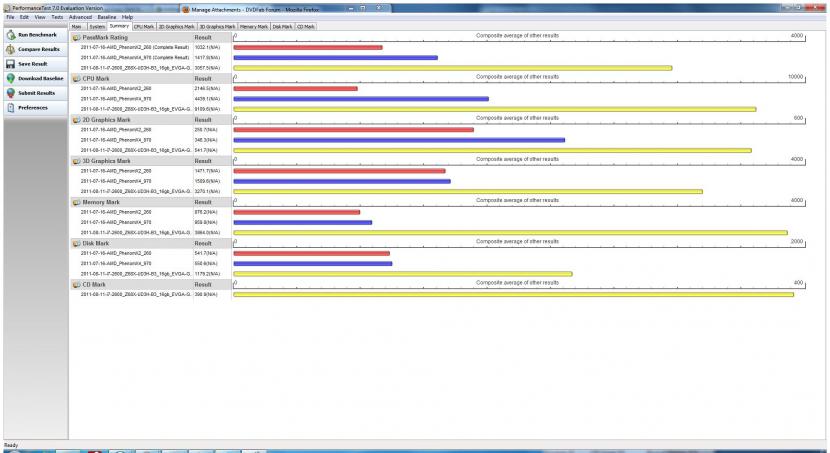This screenshot has height=453, width=830.
Task: Click the Result column header beside CPU Mark
Action: click(203, 79)
